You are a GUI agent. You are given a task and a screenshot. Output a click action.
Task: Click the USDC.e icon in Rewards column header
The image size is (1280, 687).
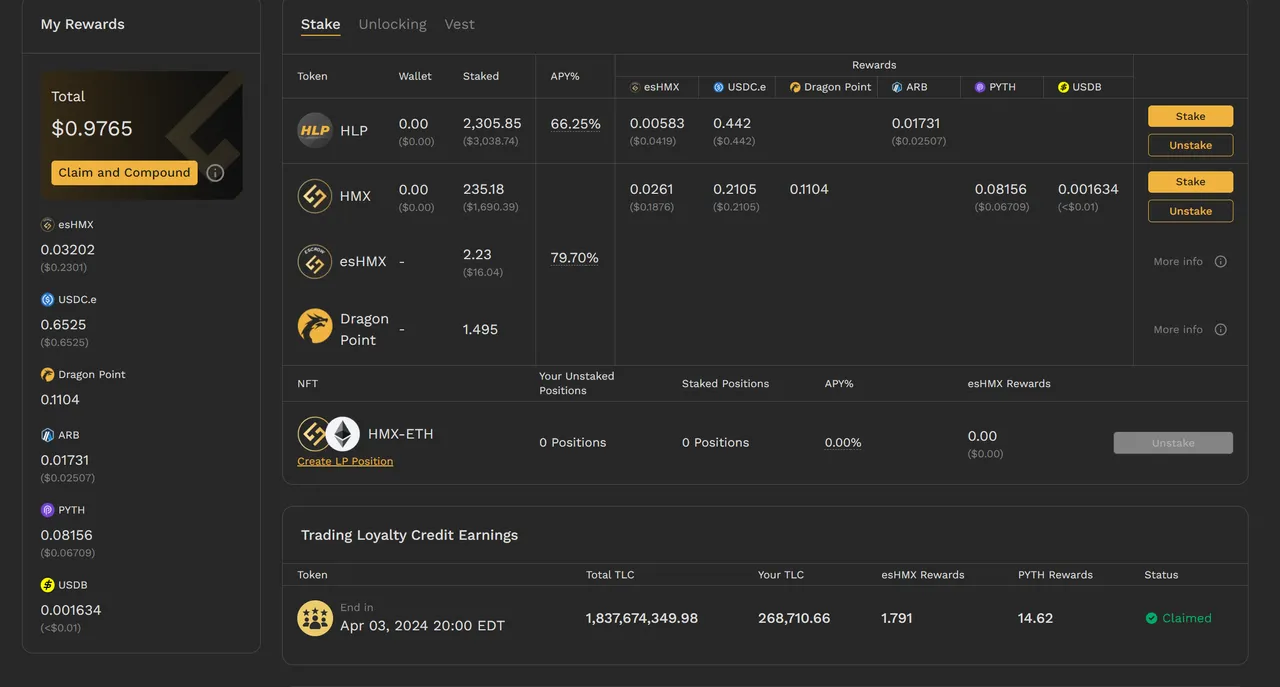[x=718, y=87]
